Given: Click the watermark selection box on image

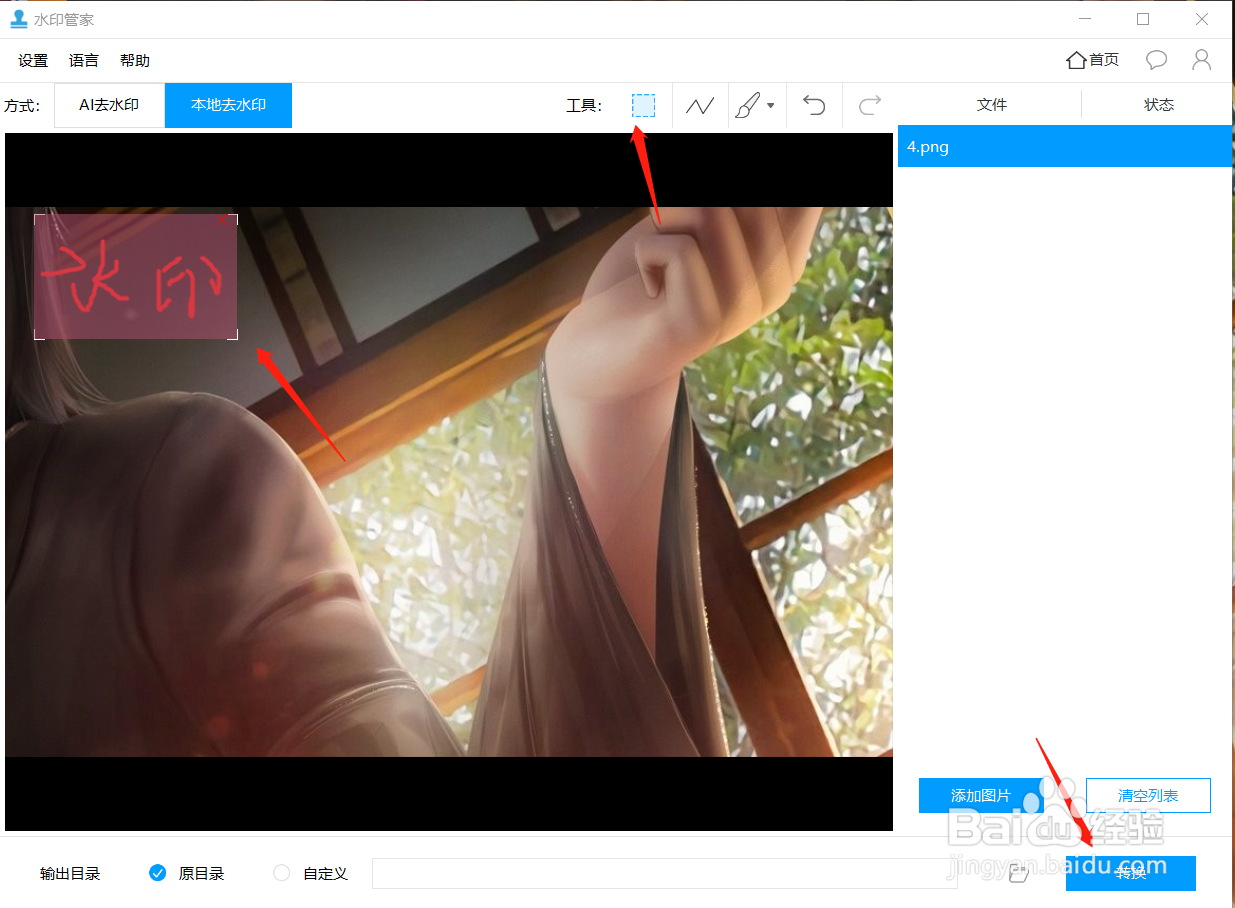Looking at the screenshot, I should click(136, 277).
